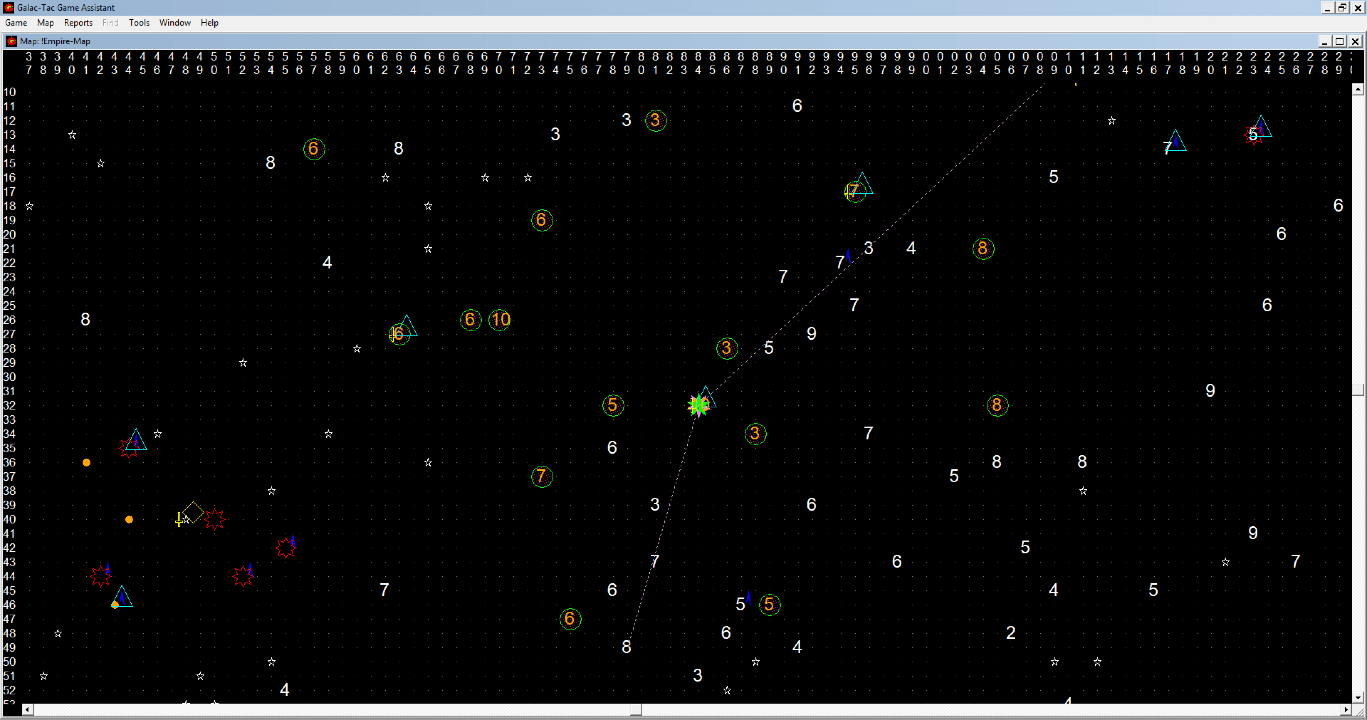Open the Reports menu

pyautogui.click(x=78, y=23)
